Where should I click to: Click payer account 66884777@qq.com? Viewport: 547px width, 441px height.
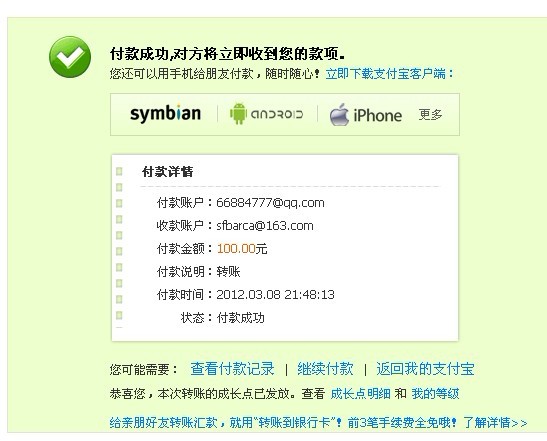click(x=270, y=203)
